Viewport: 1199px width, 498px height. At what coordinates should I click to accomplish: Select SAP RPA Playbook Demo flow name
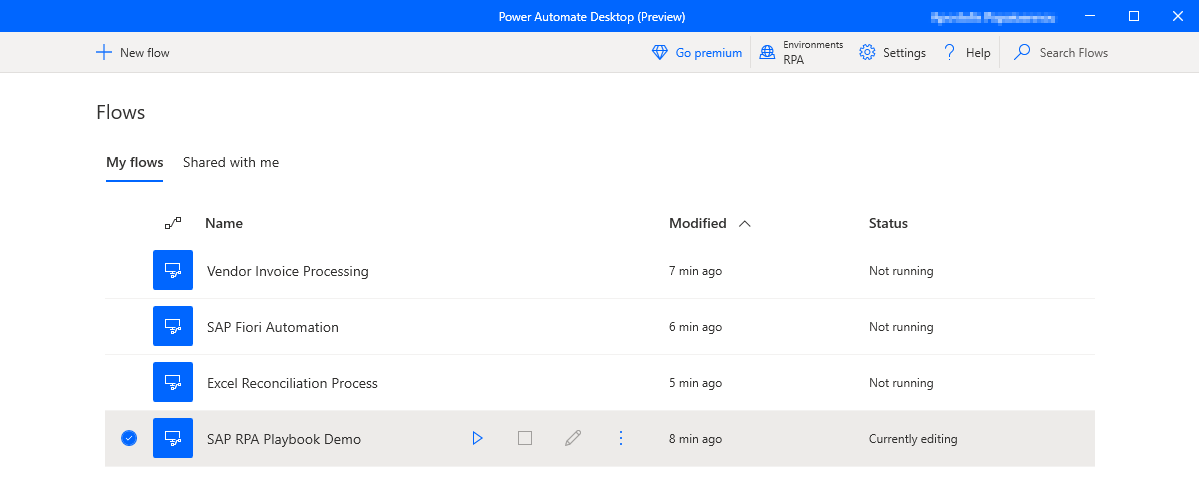(284, 439)
